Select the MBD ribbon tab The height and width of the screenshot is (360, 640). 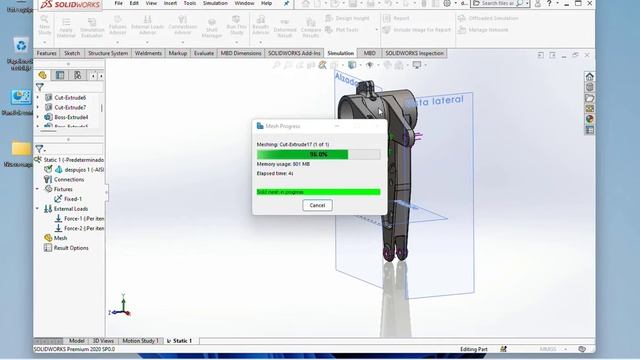[x=369, y=53]
